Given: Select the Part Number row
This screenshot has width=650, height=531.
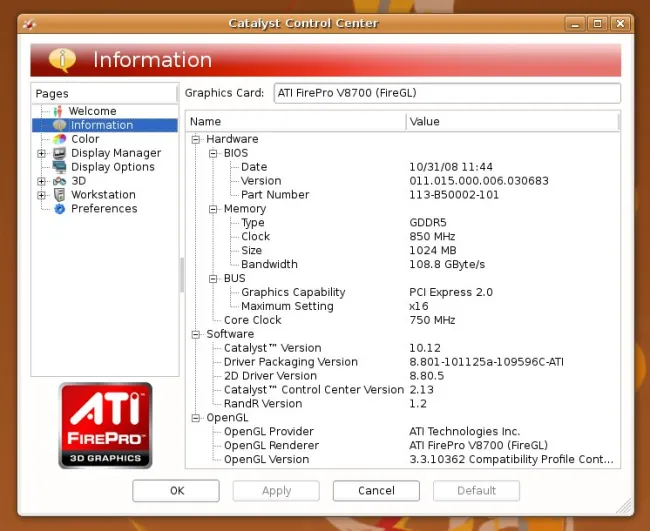Looking at the screenshot, I should tap(402, 195).
